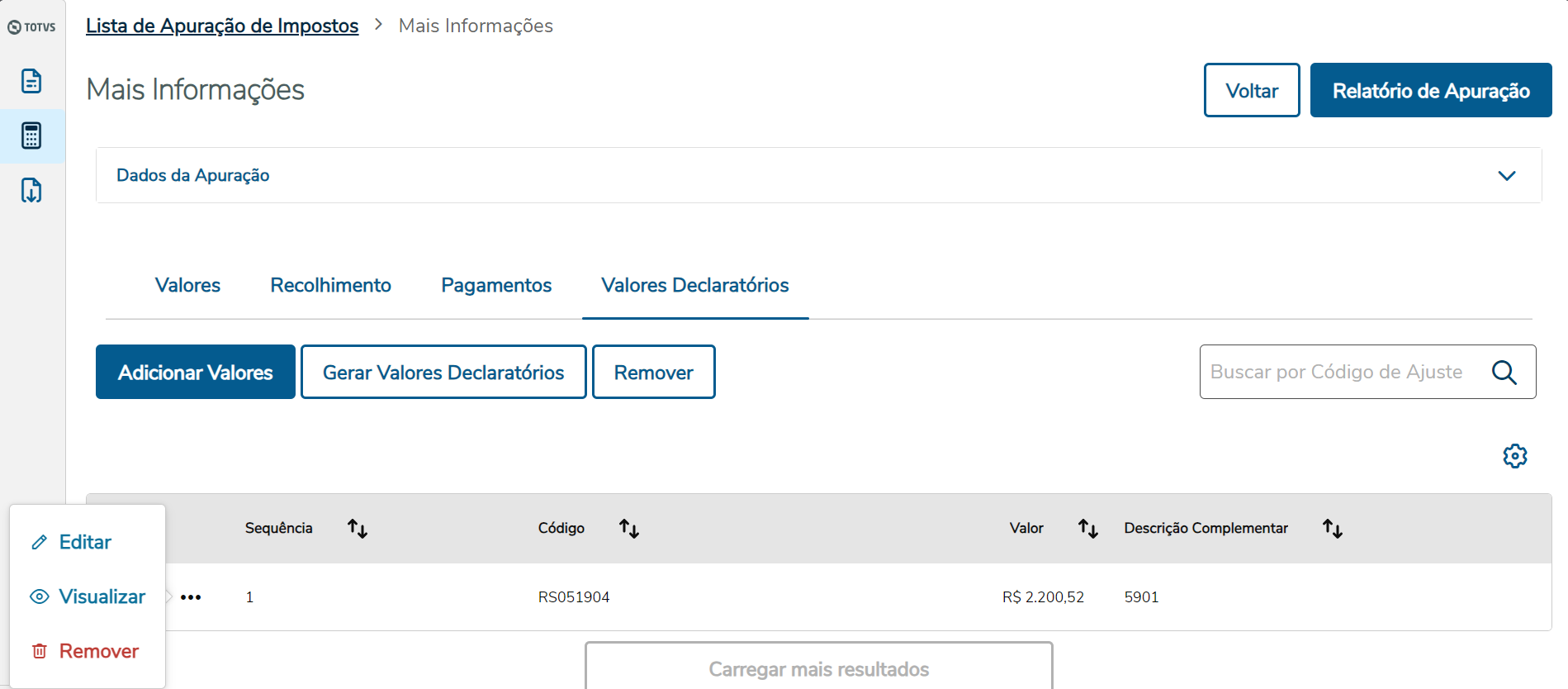Select the calculator icon in the sidebar

click(x=31, y=135)
